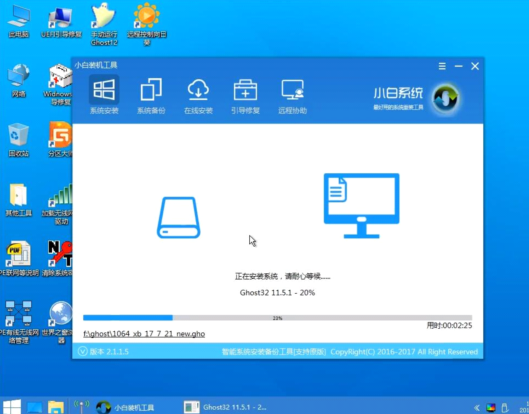
Task: Open 加载无线网驱动 desktop shortcut
Action: coord(57,204)
